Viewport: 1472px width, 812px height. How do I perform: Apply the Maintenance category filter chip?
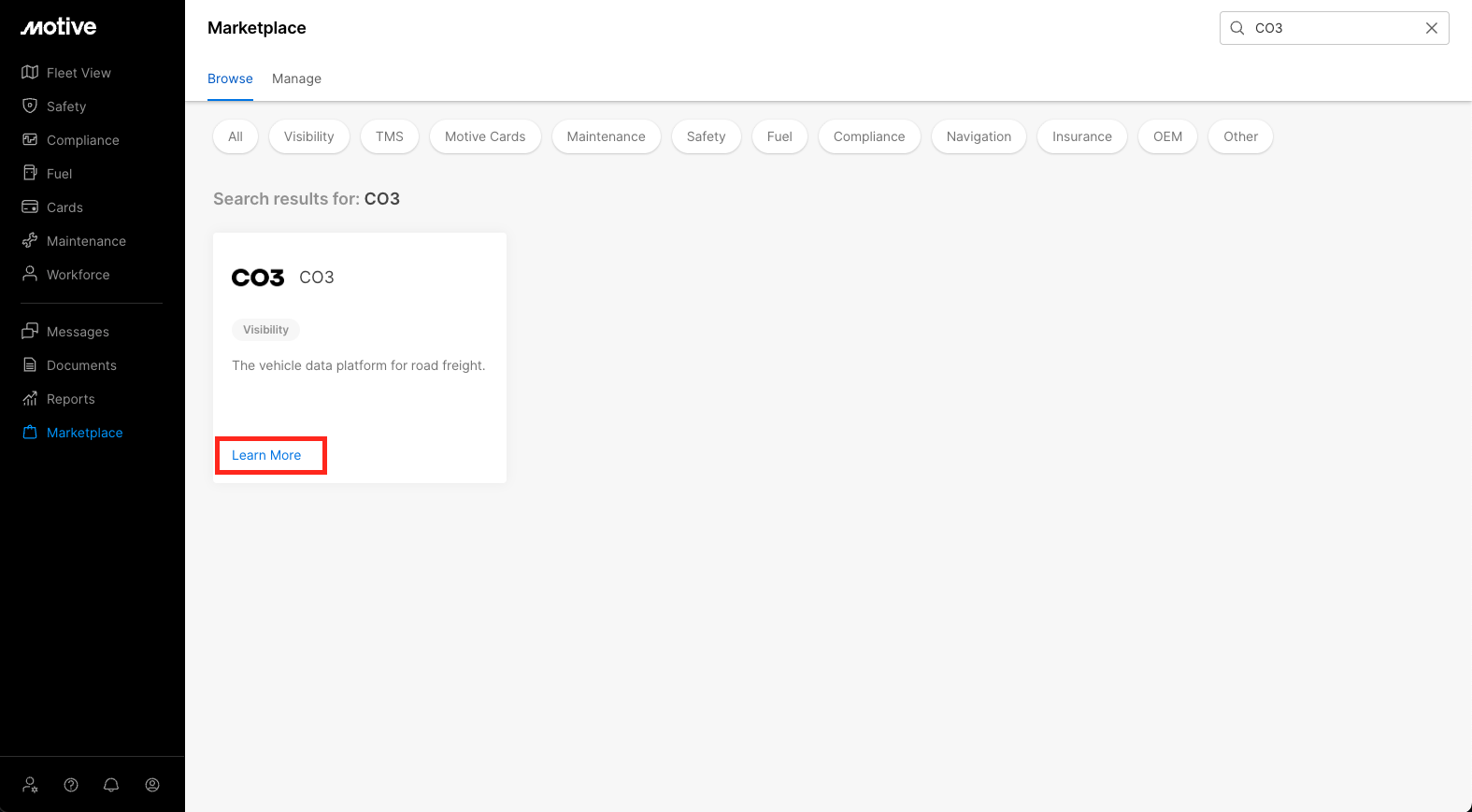(x=607, y=136)
